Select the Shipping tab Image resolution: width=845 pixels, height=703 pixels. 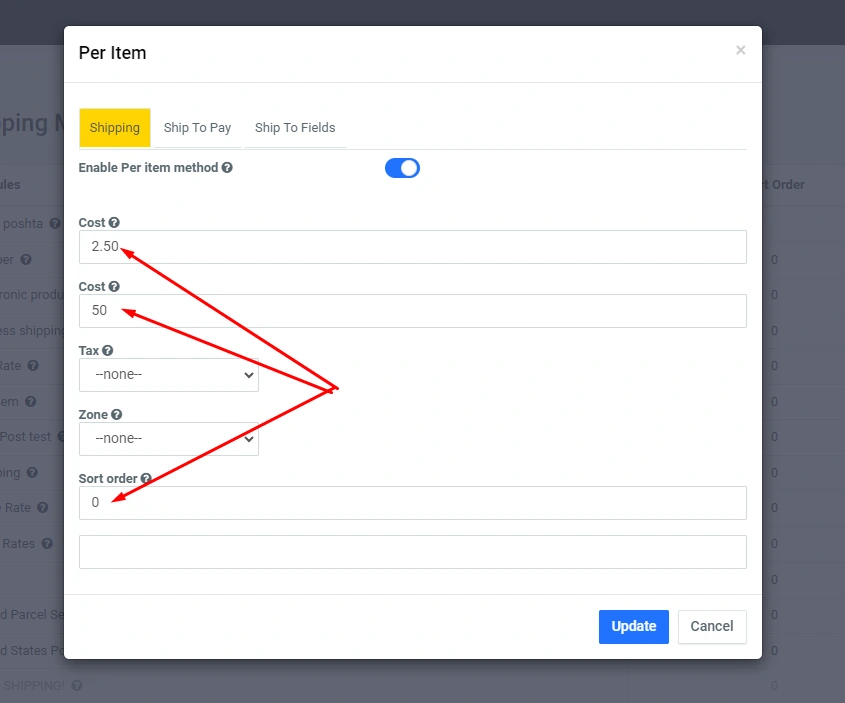click(x=115, y=128)
